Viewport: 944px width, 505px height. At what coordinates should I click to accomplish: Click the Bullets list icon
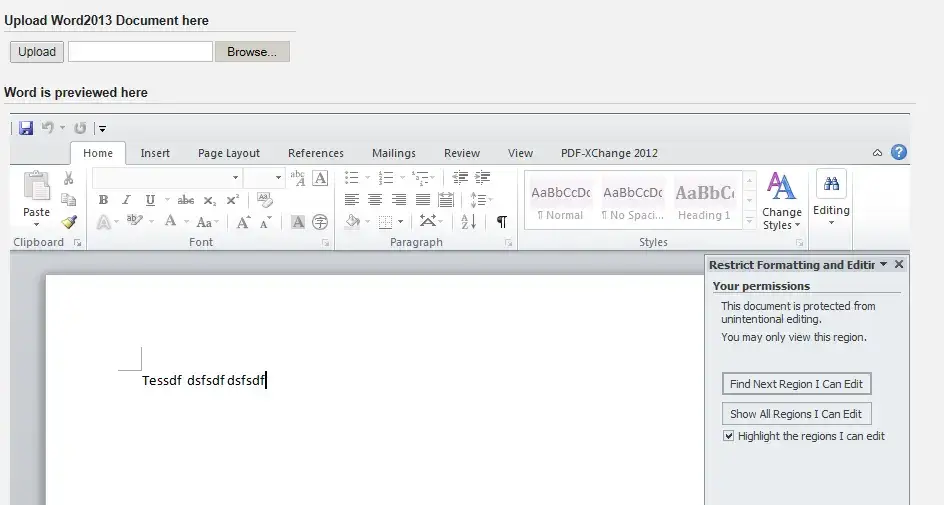352,178
